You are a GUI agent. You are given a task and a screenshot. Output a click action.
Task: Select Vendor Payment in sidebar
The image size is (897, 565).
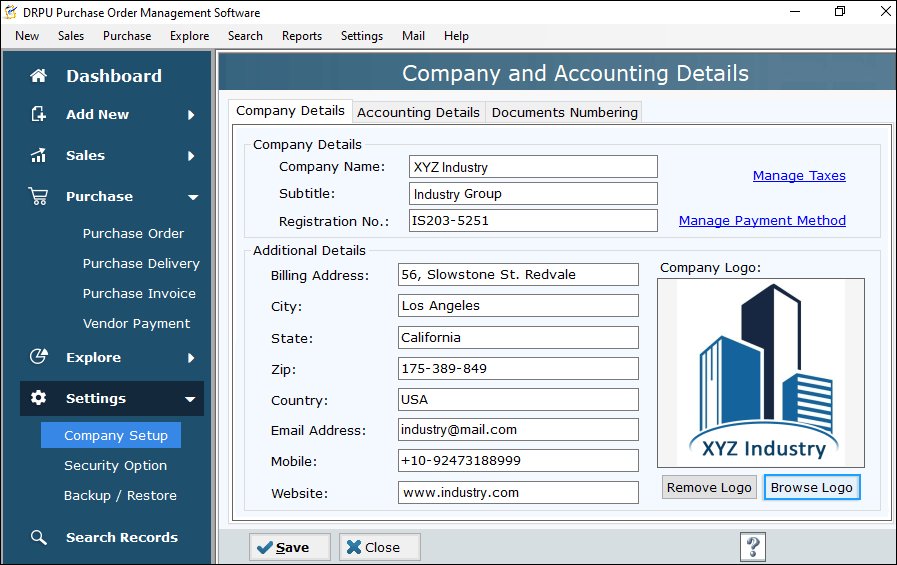[136, 324]
